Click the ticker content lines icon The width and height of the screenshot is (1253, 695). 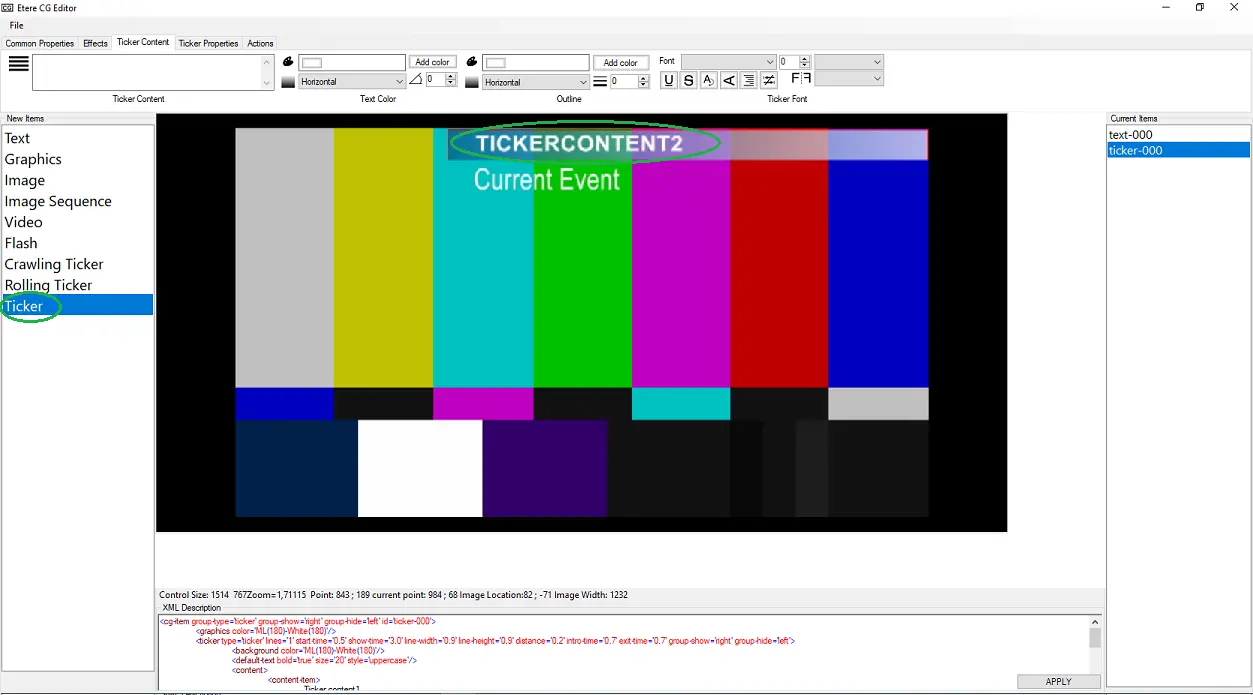(x=18, y=64)
